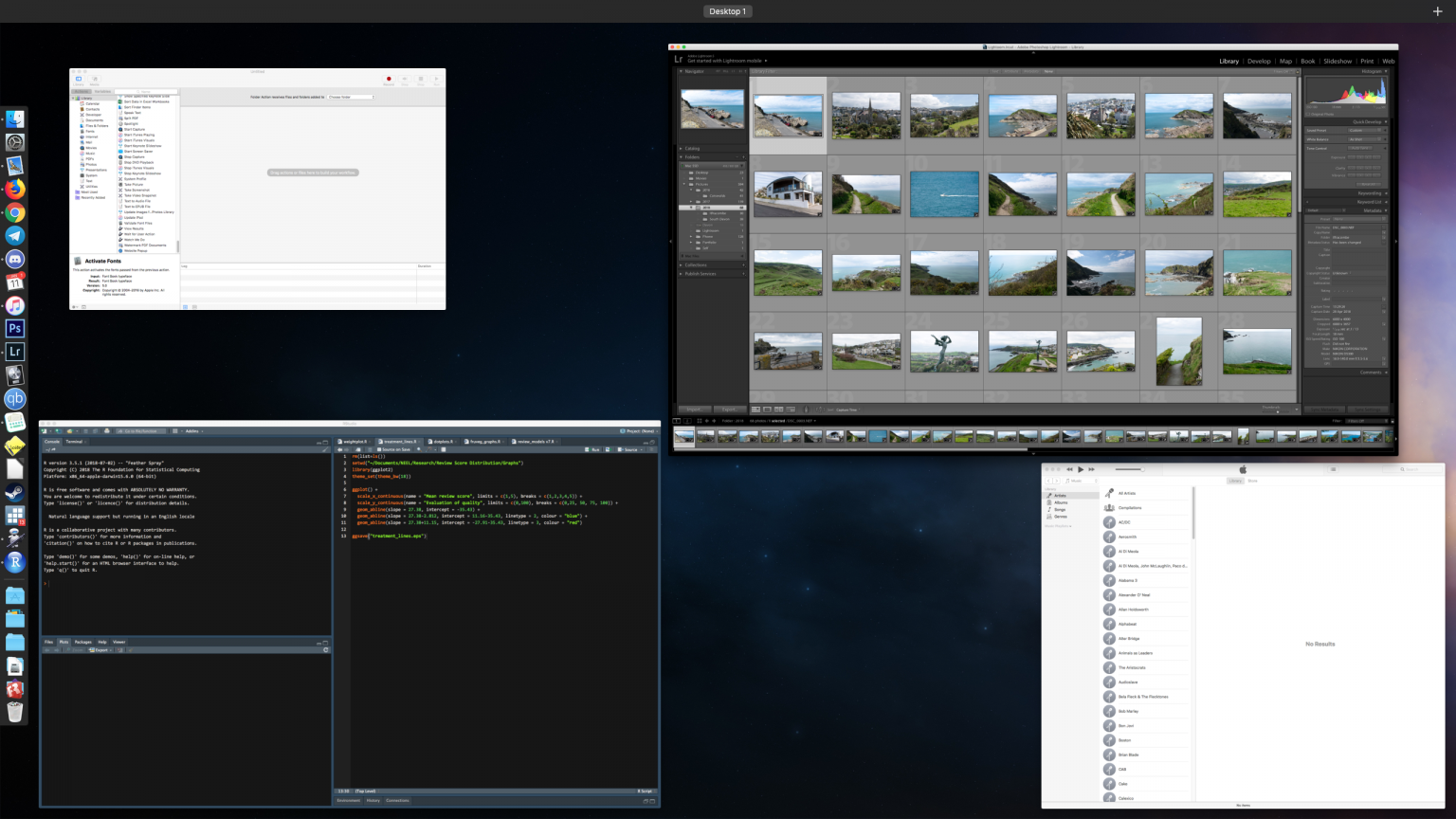Open the Music media picker dropdown in iTunes
The height and width of the screenshot is (819, 1456).
[1081, 481]
